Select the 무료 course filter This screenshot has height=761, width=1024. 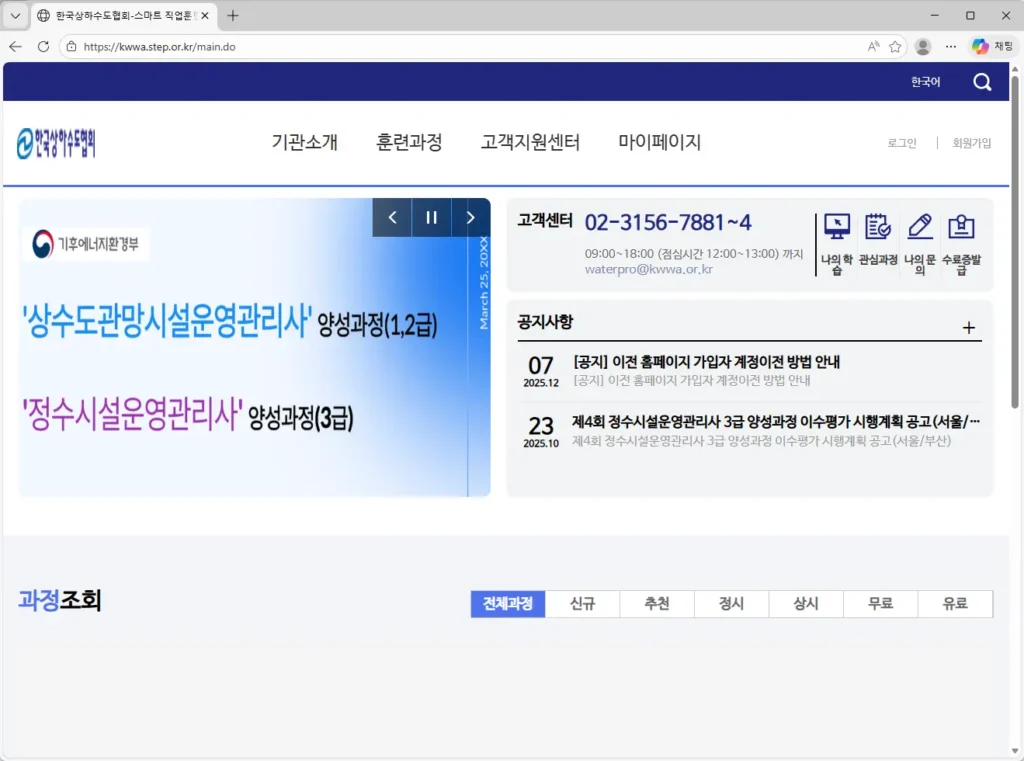pos(880,603)
